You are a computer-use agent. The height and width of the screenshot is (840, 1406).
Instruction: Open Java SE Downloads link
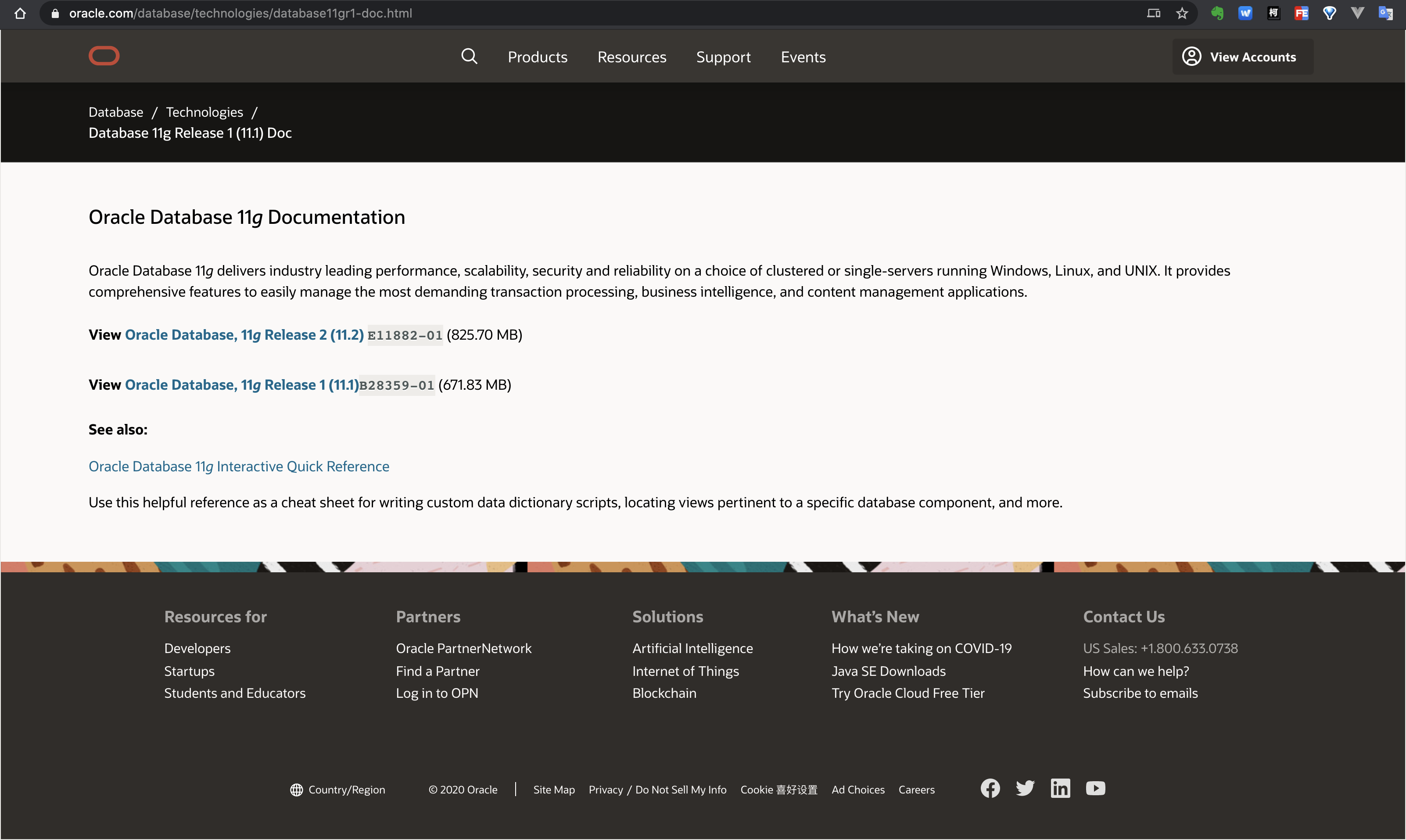(x=889, y=671)
